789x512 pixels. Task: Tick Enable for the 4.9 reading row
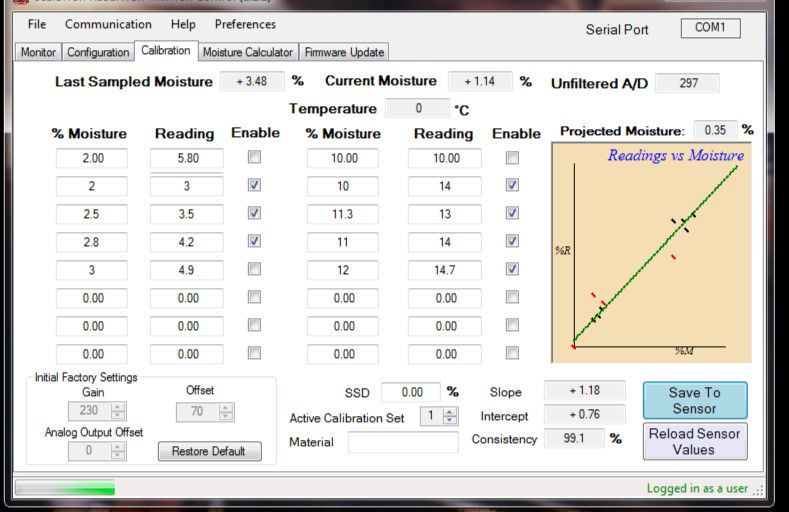pos(255,269)
